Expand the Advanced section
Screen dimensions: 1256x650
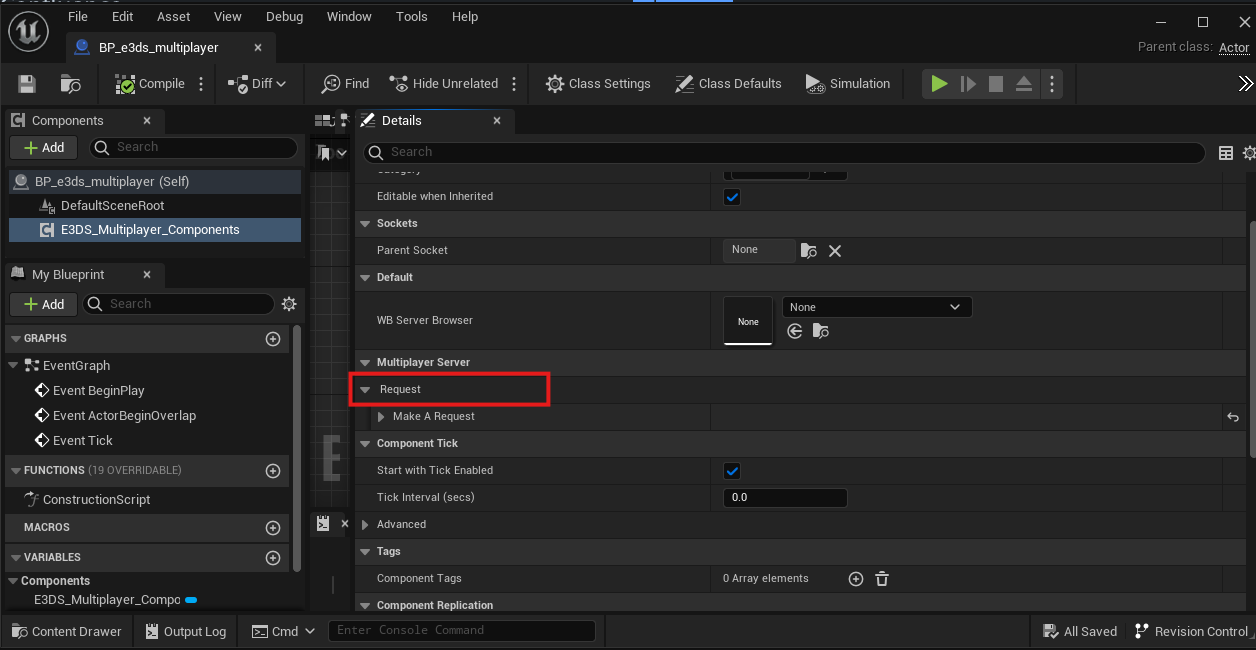(365, 525)
